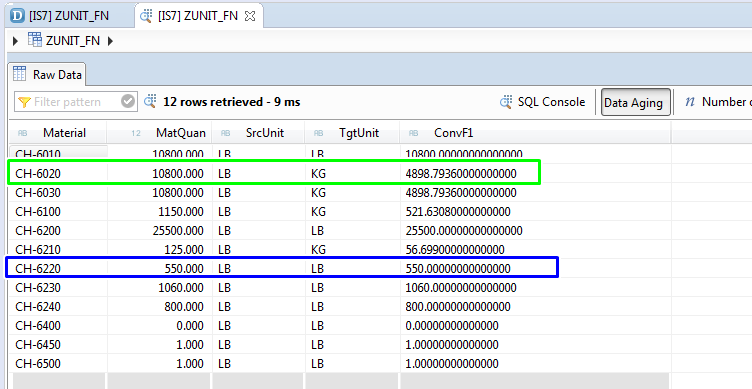Click the Raw Data grid icon
752x389 pixels.
click(20, 74)
